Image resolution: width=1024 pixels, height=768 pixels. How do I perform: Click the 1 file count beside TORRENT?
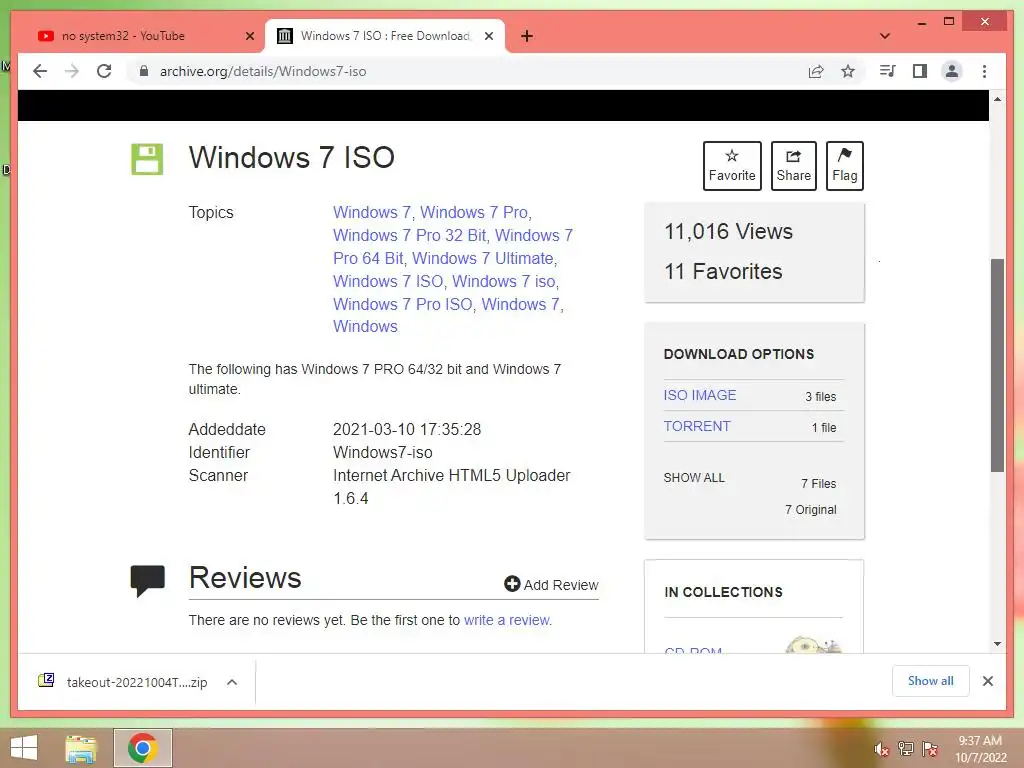pos(824,428)
